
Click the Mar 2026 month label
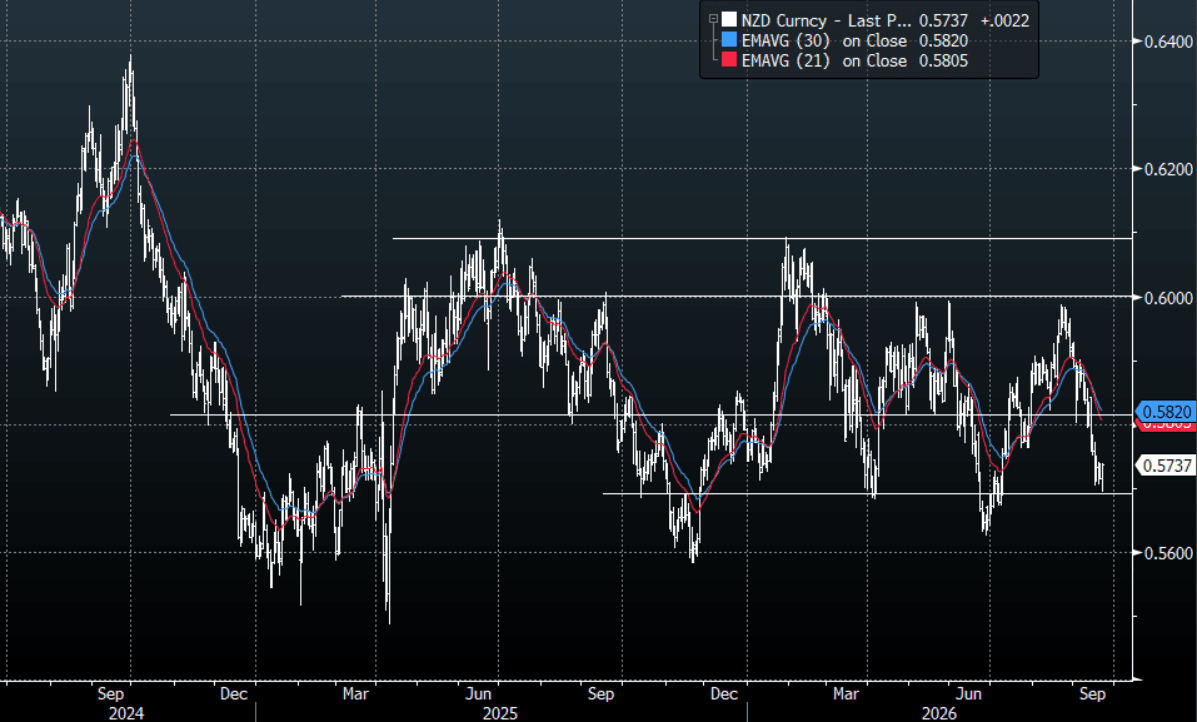[846, 694]
